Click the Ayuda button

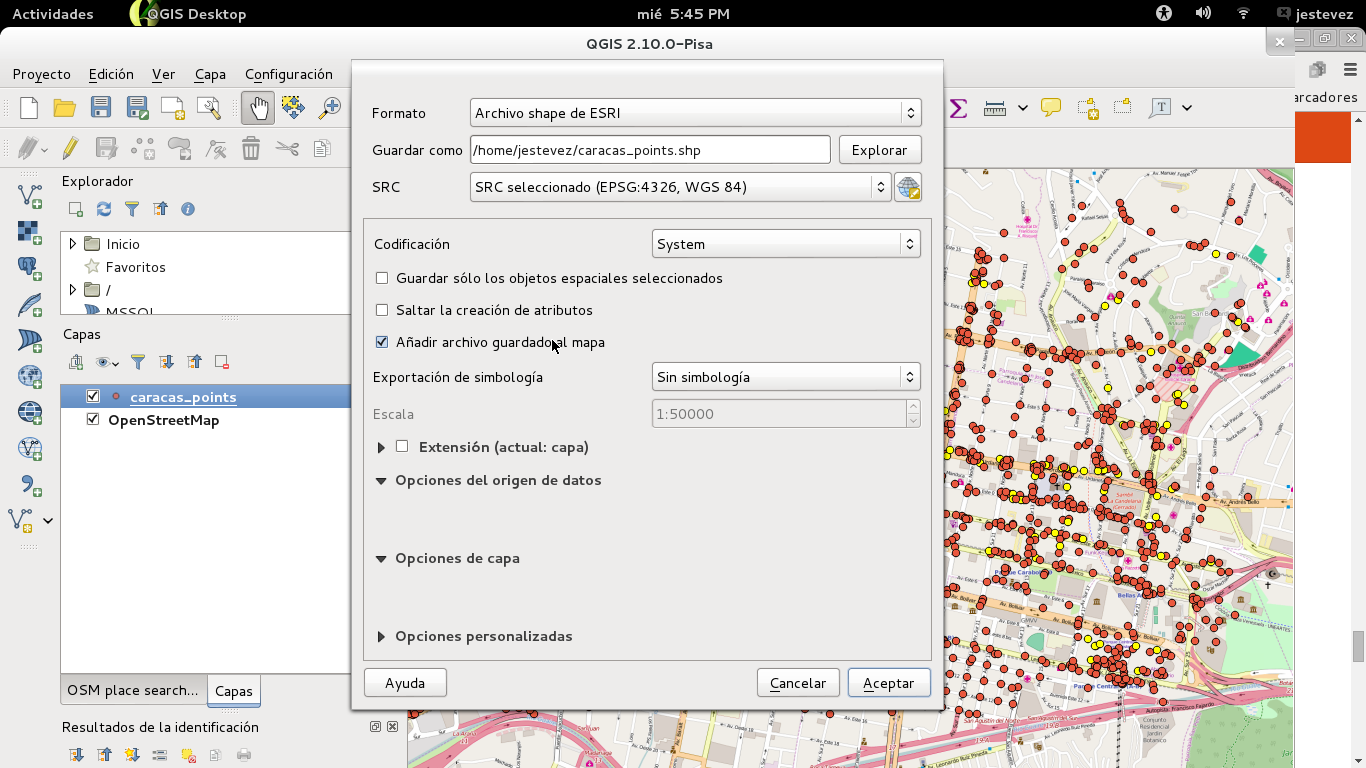pos(405,683)
